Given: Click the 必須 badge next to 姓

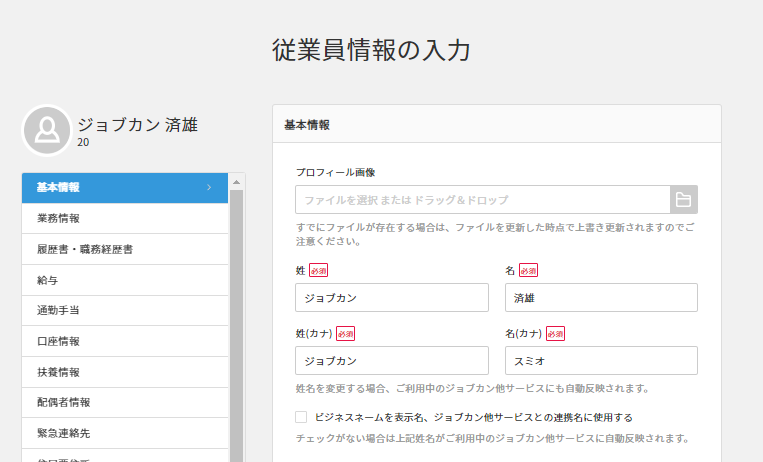Looking at the screenshot, I should click(319, 270).
